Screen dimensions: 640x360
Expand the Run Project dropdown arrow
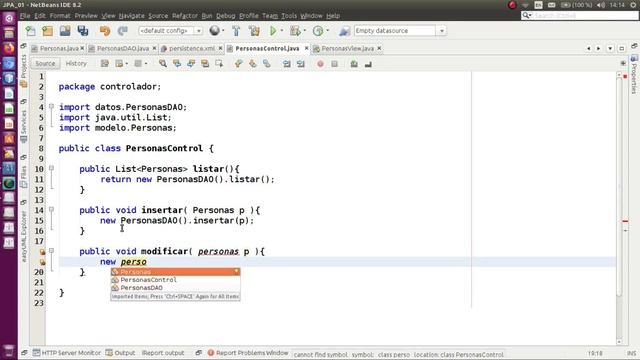(282, 31)
